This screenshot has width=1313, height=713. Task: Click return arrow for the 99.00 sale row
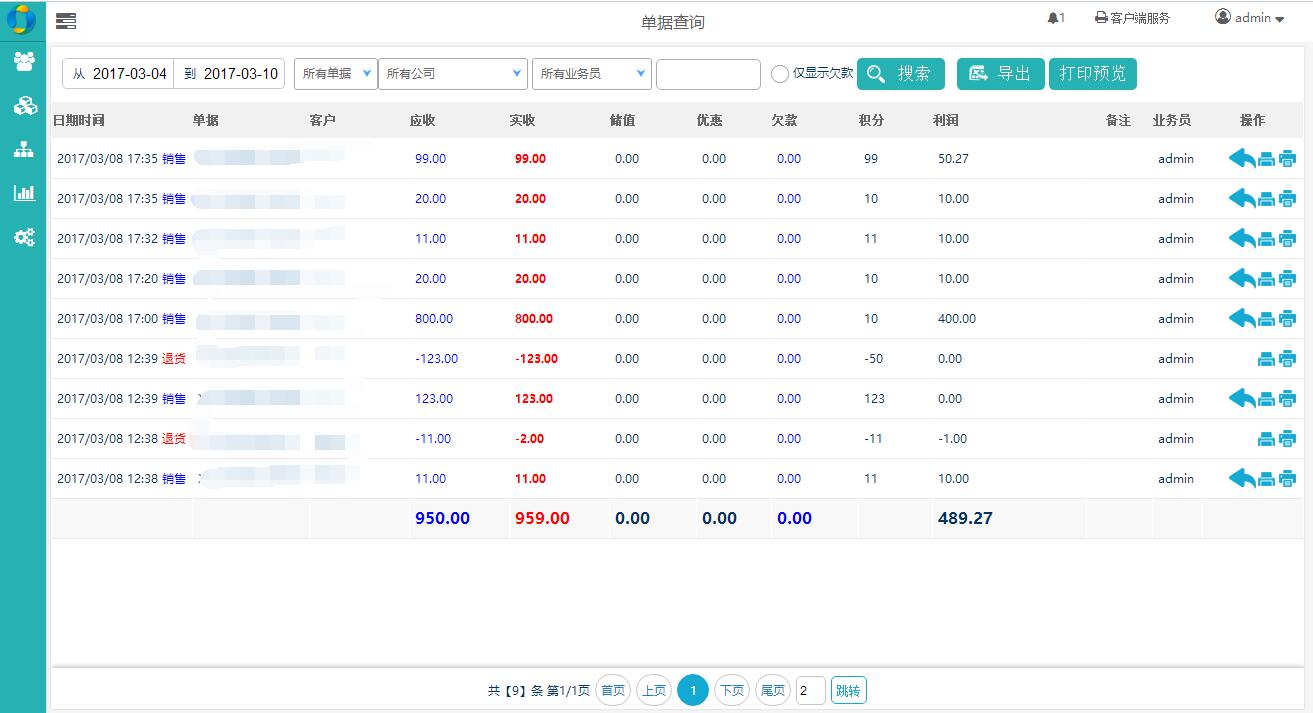coord(1242,158)
